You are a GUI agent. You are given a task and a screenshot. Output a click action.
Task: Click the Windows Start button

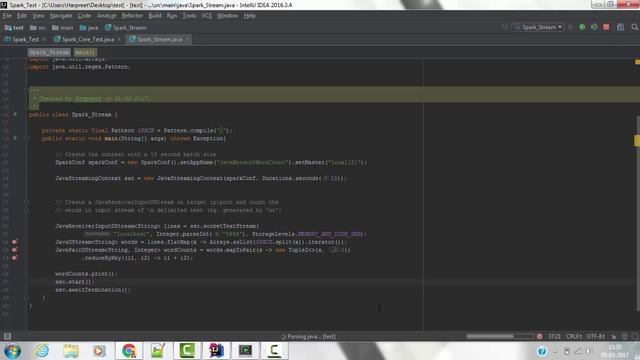click(x=12, y=351)
